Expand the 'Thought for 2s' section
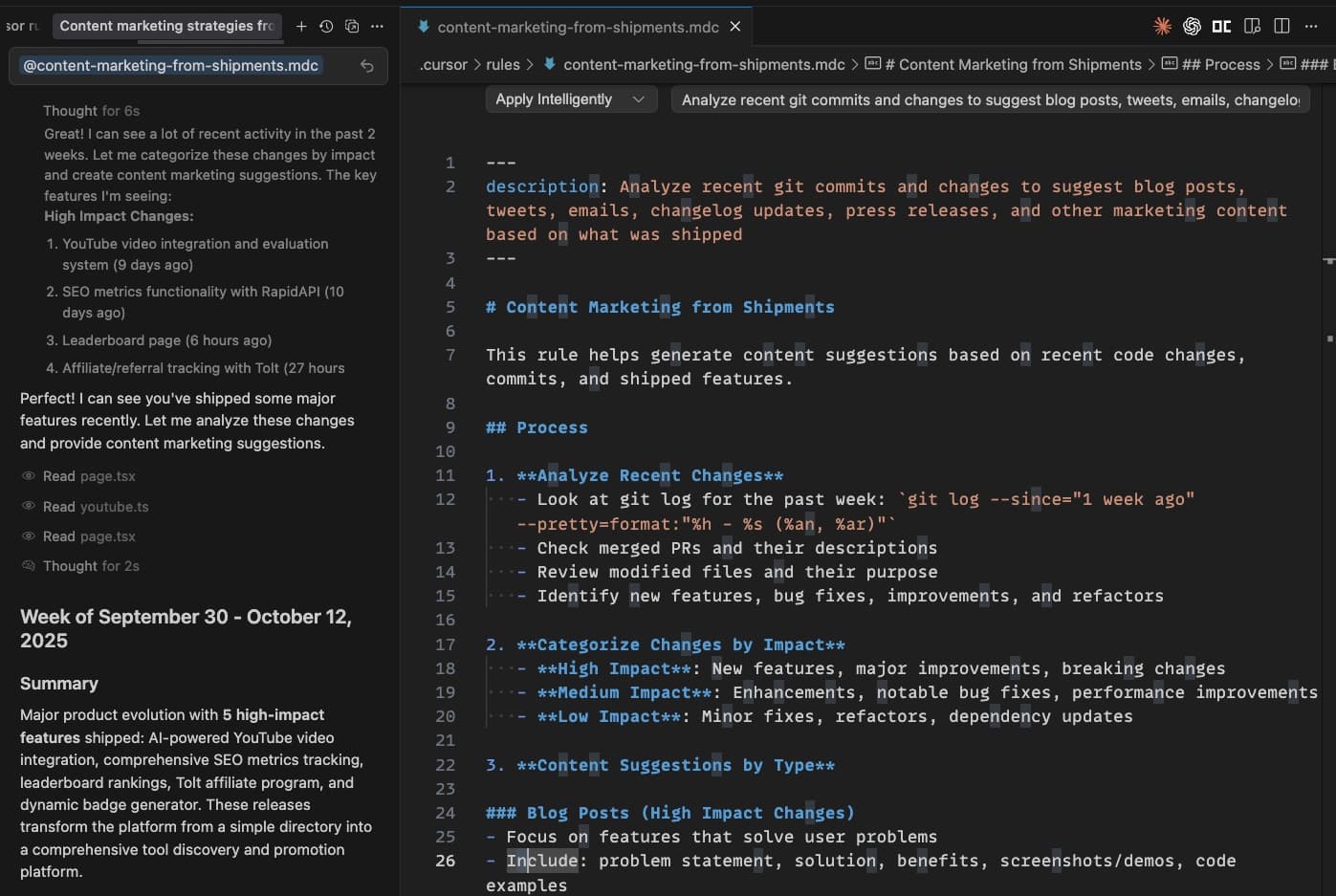Image resolution: width=1336 pixels, height=896 pixels. (x=89, y=565)
